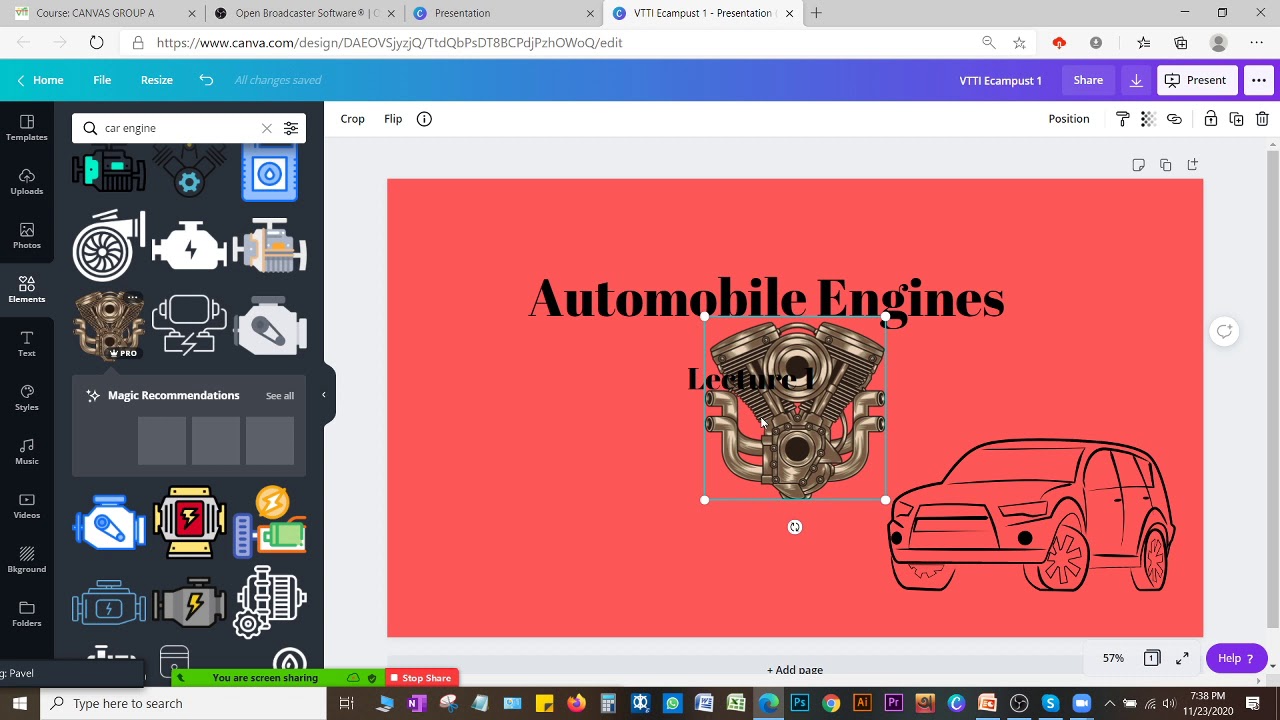Click the copy style paint roller icon
The image size is (1280, 720).
1123,119
